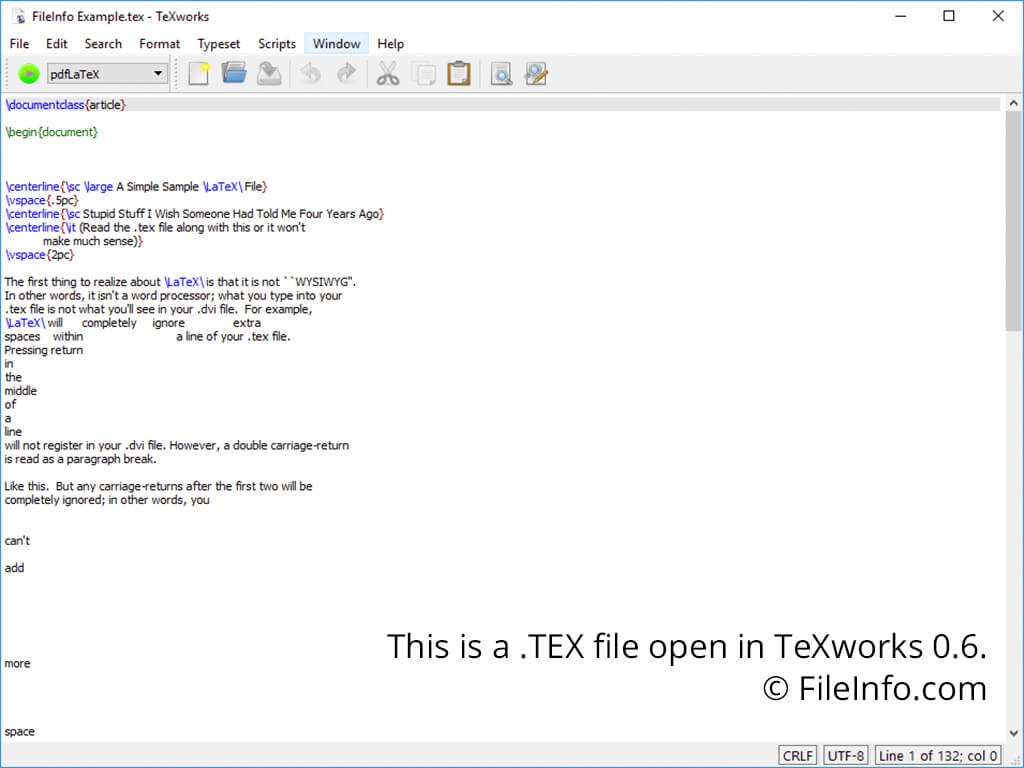Click the line and column position indicator

938,755
